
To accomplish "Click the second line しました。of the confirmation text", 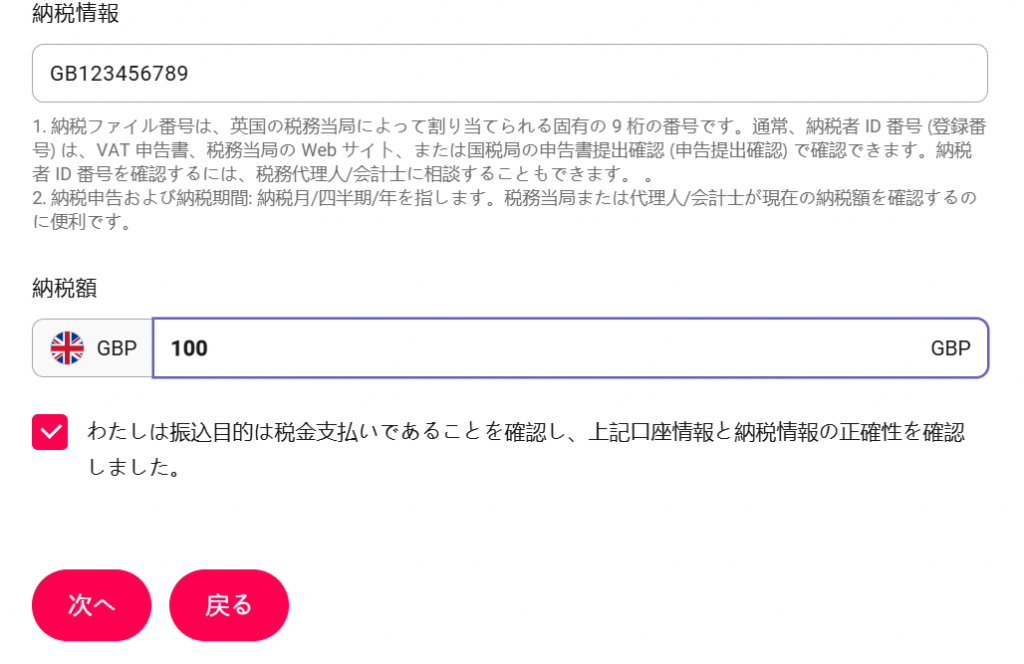I will [x=134, y=467].
